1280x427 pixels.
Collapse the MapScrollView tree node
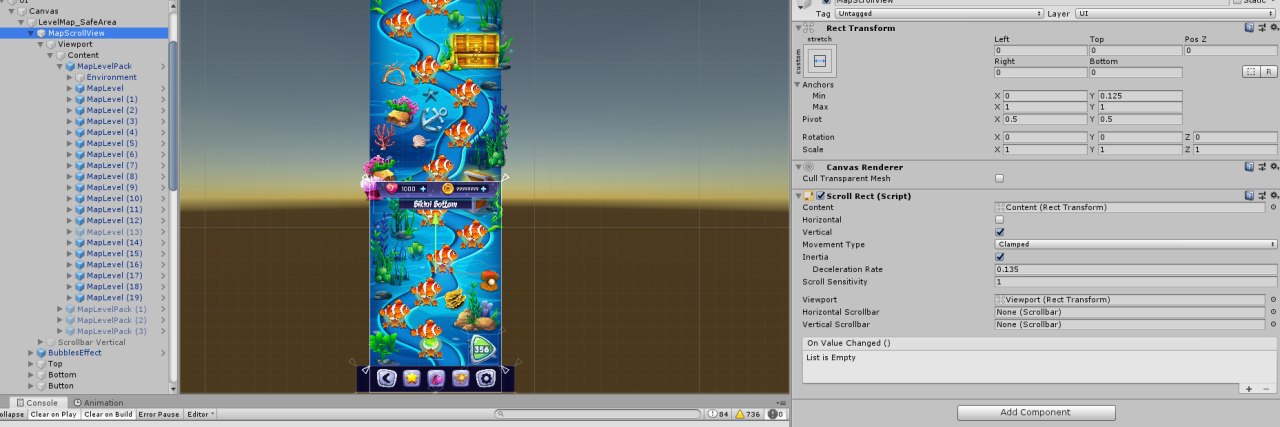click(x=30, y=33)
